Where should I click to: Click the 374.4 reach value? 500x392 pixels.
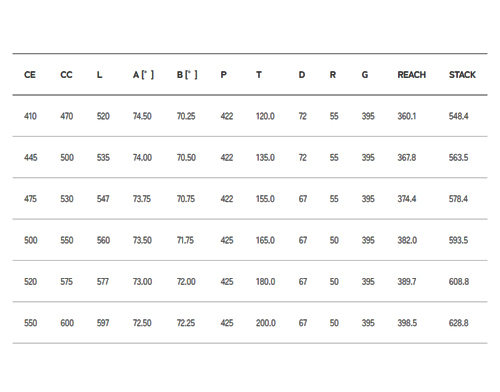pyautogui.click(x=407, y=199)
